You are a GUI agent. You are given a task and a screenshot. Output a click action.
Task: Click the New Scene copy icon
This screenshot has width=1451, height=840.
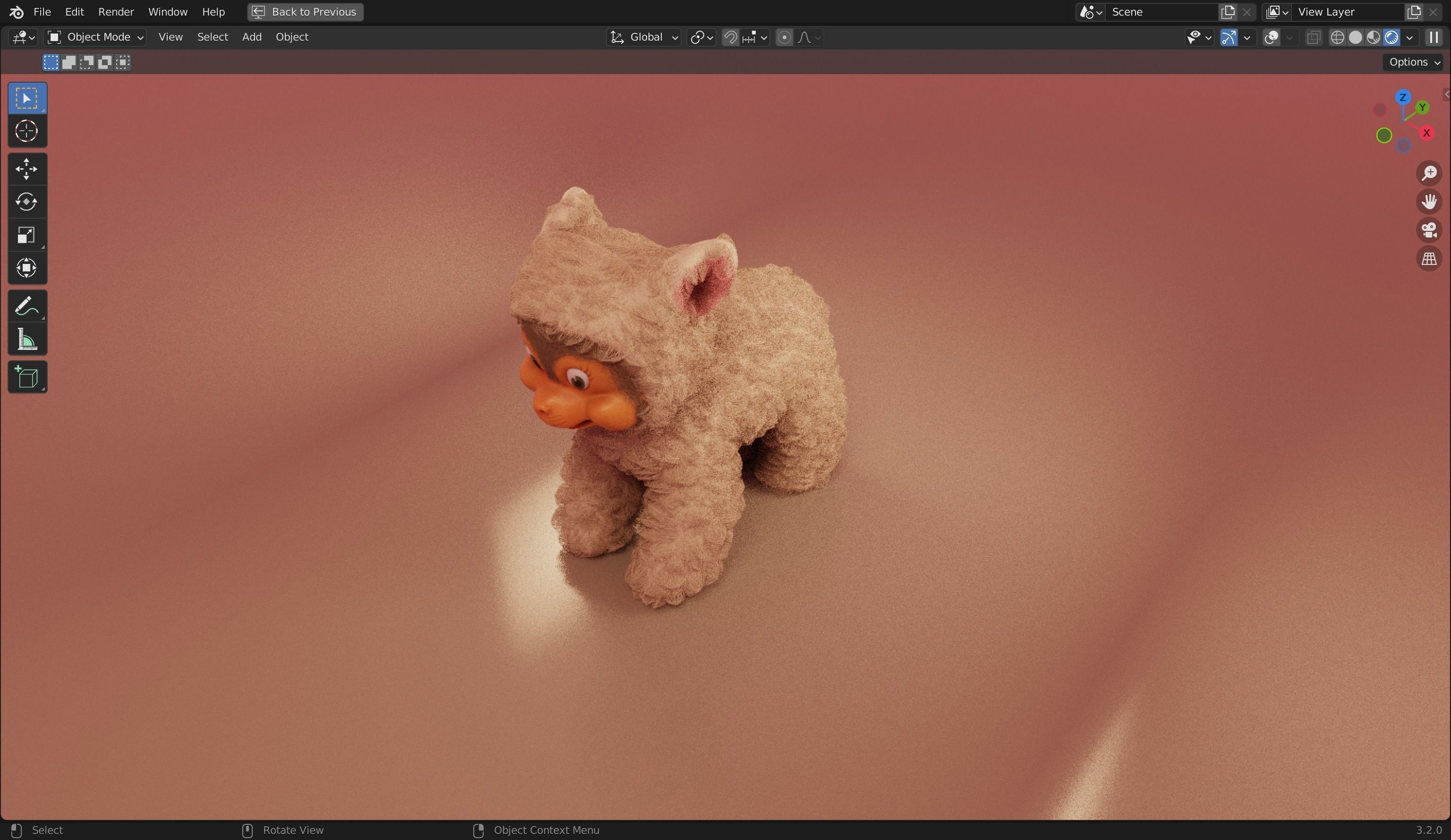(1228, 11)
